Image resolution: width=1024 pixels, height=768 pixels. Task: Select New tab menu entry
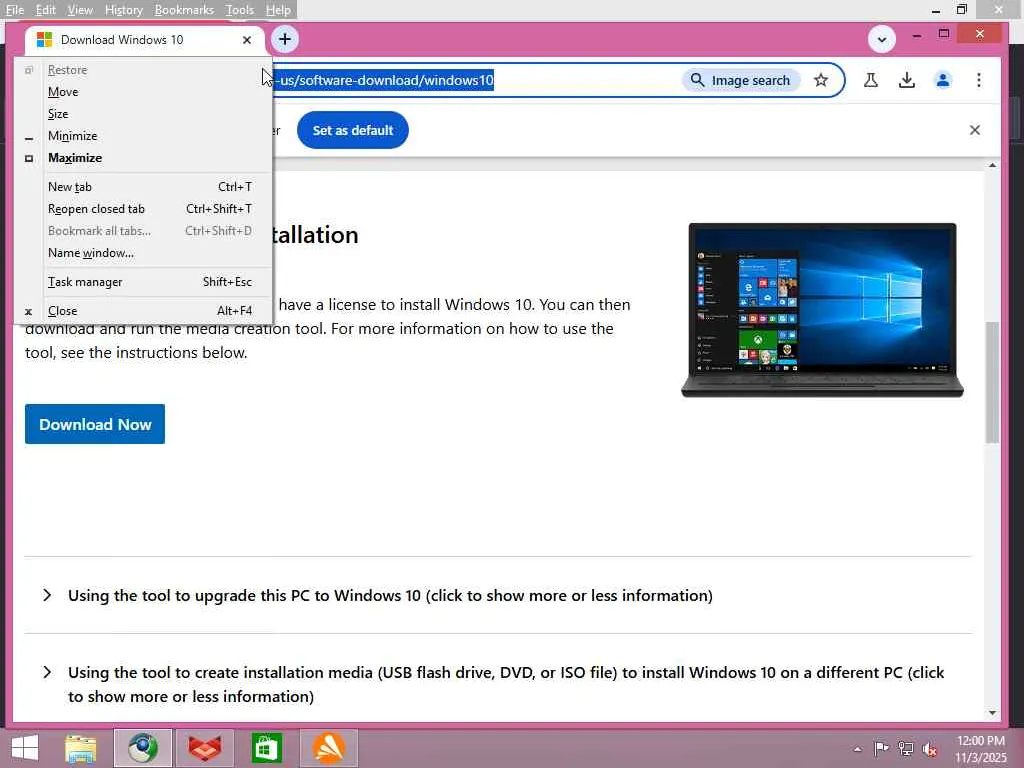144,187
